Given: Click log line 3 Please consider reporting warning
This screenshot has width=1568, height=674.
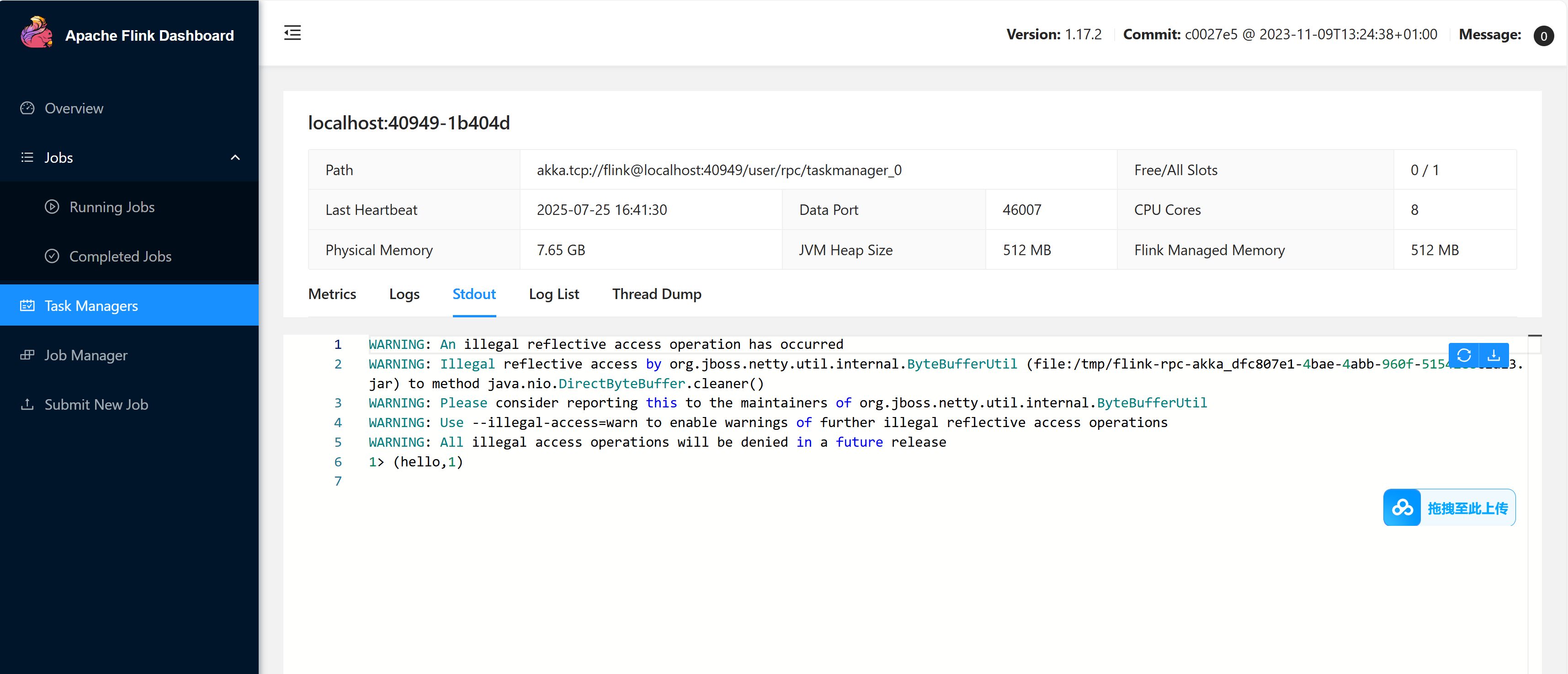Looking at the screenshot, I should pos(787,402).
